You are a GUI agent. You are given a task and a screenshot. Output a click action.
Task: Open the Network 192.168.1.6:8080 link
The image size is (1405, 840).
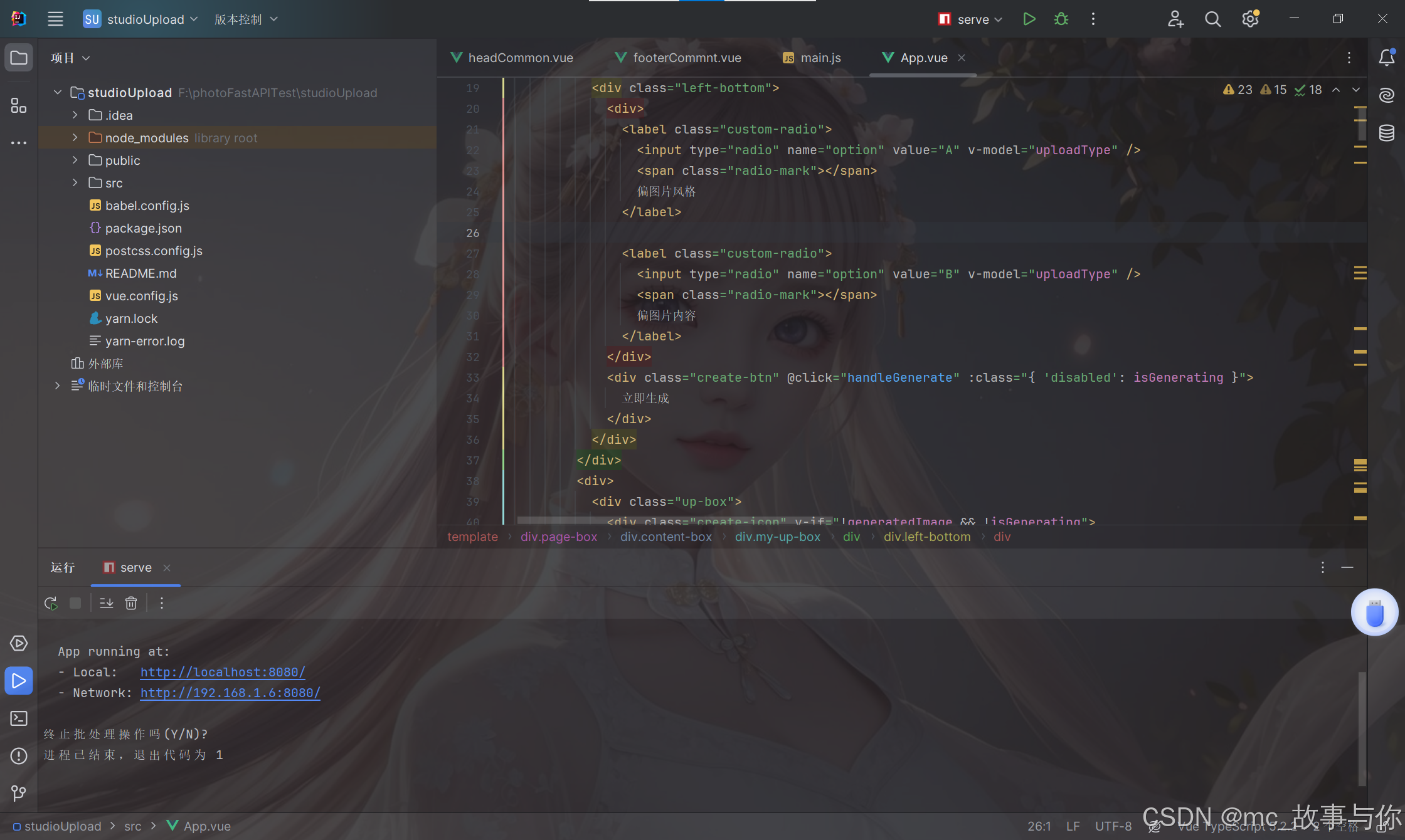(230, 693)
